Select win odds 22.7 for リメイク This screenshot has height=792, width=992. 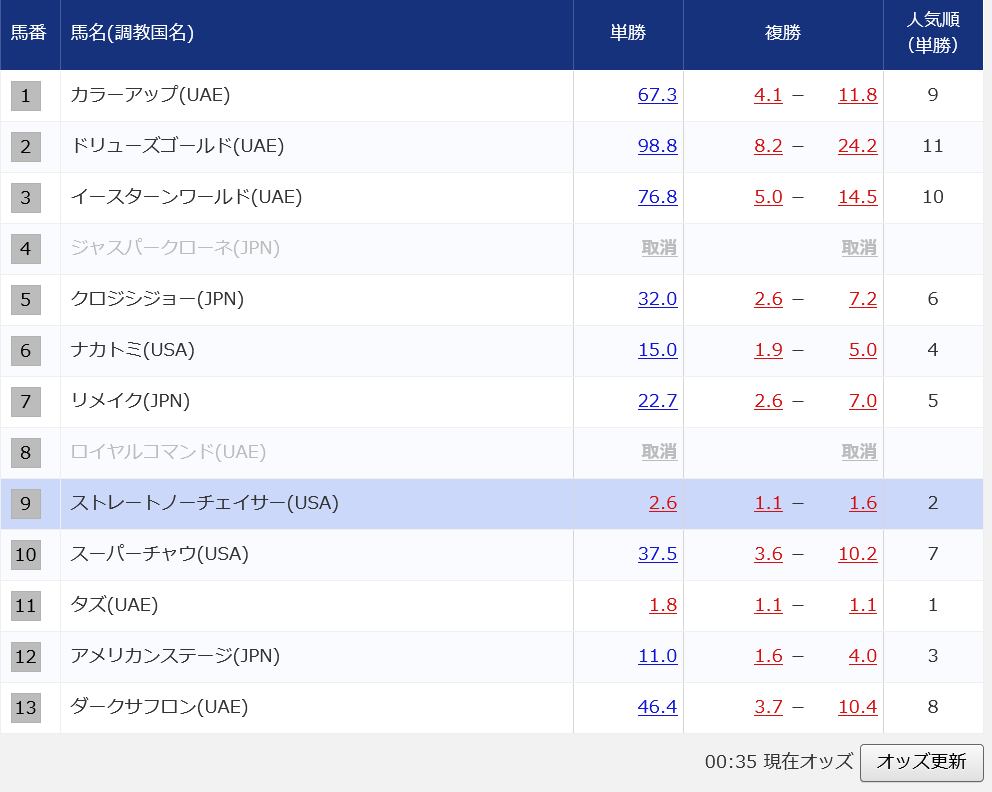pos(657,402)
